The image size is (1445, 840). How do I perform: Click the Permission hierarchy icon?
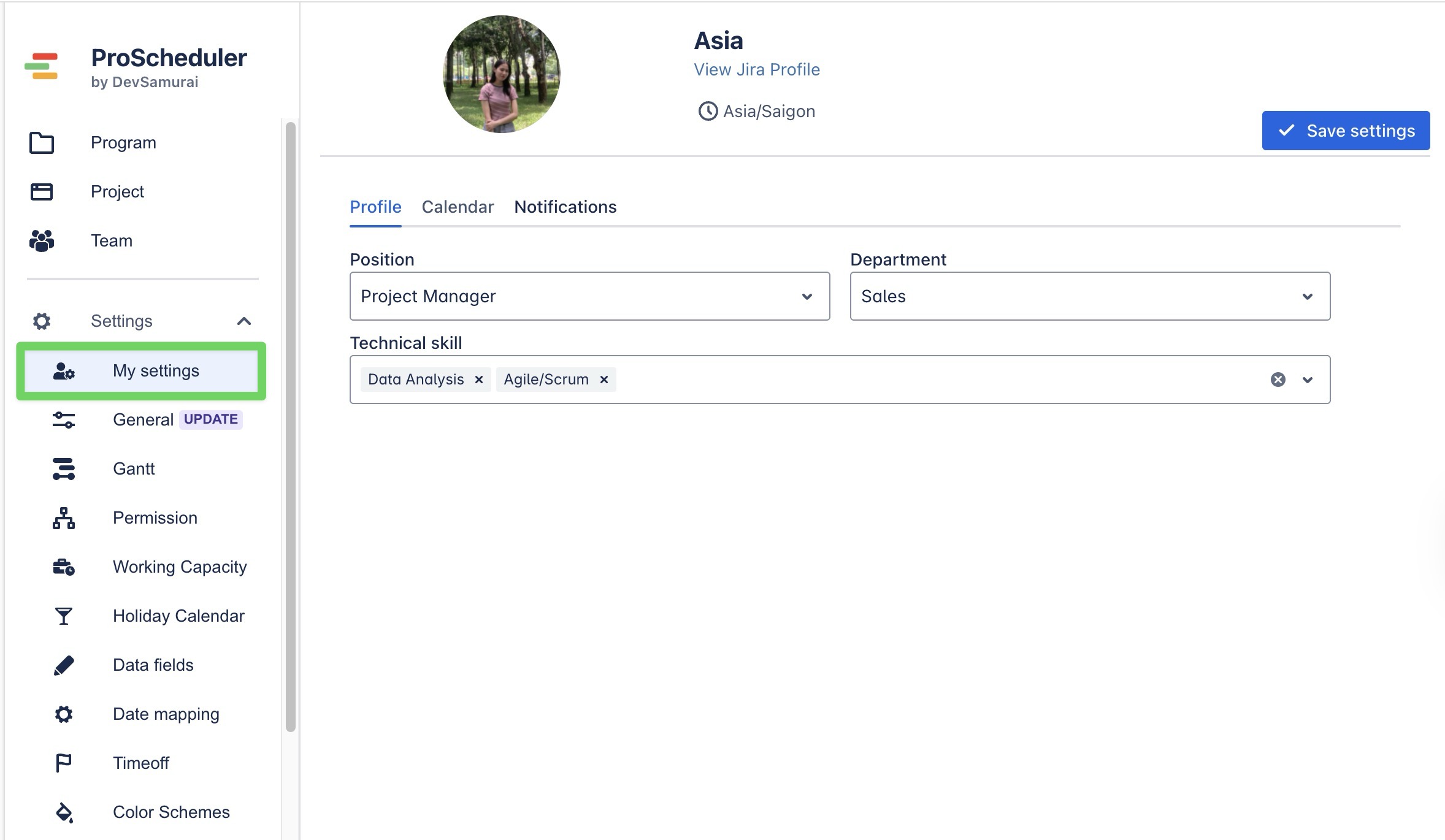(x=64, y=518)
